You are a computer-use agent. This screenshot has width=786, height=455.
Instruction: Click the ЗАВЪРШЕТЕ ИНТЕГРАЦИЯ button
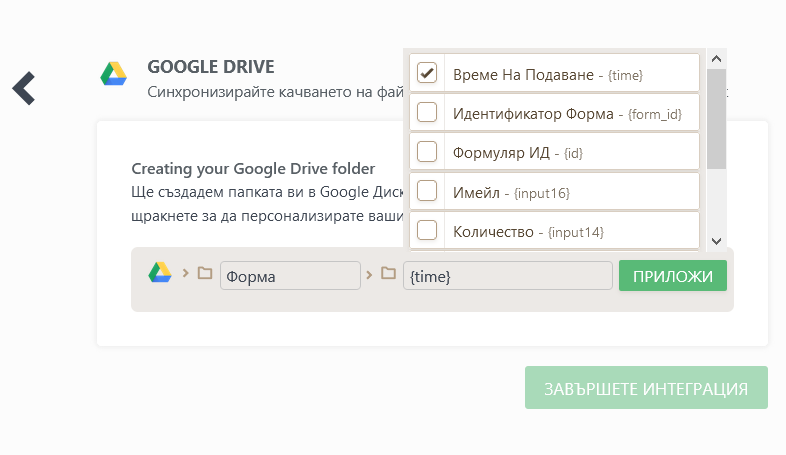[x=646, y=388]
